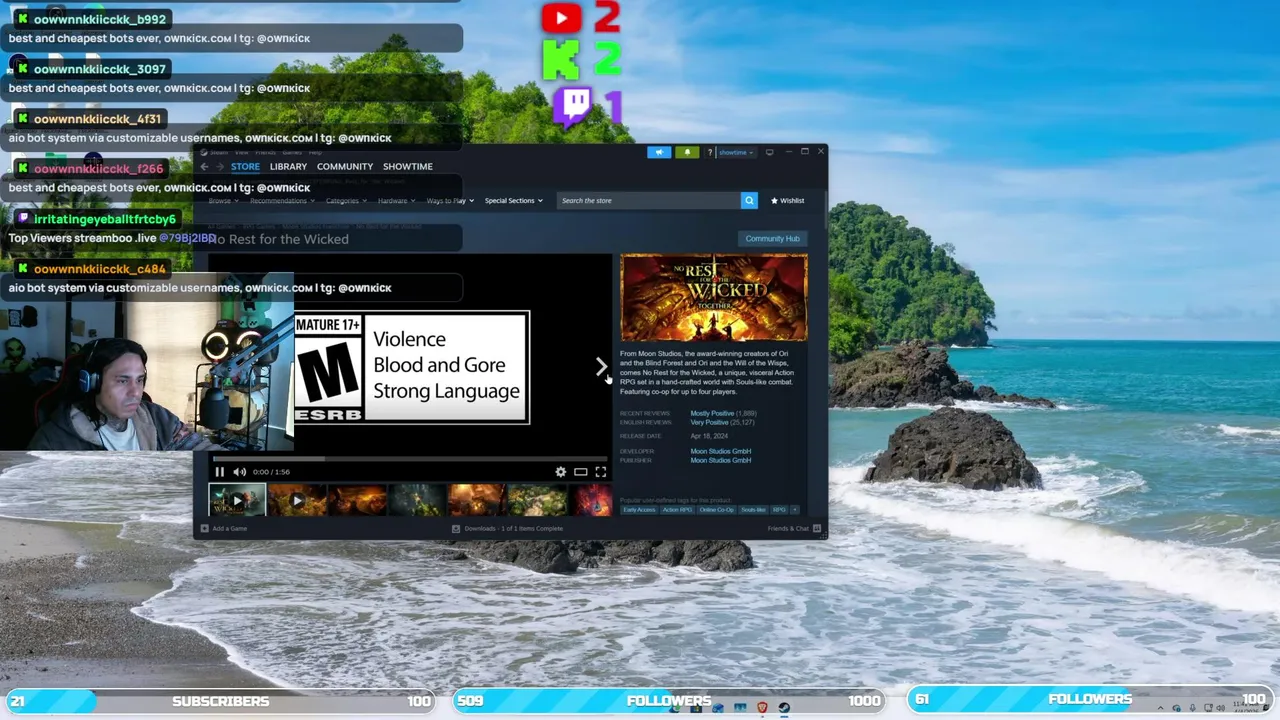This screenshot has width=1280, height=720.
Task: Click the Steam back navigation arrow
Action: pyautogui.click(x=204, y=166)
